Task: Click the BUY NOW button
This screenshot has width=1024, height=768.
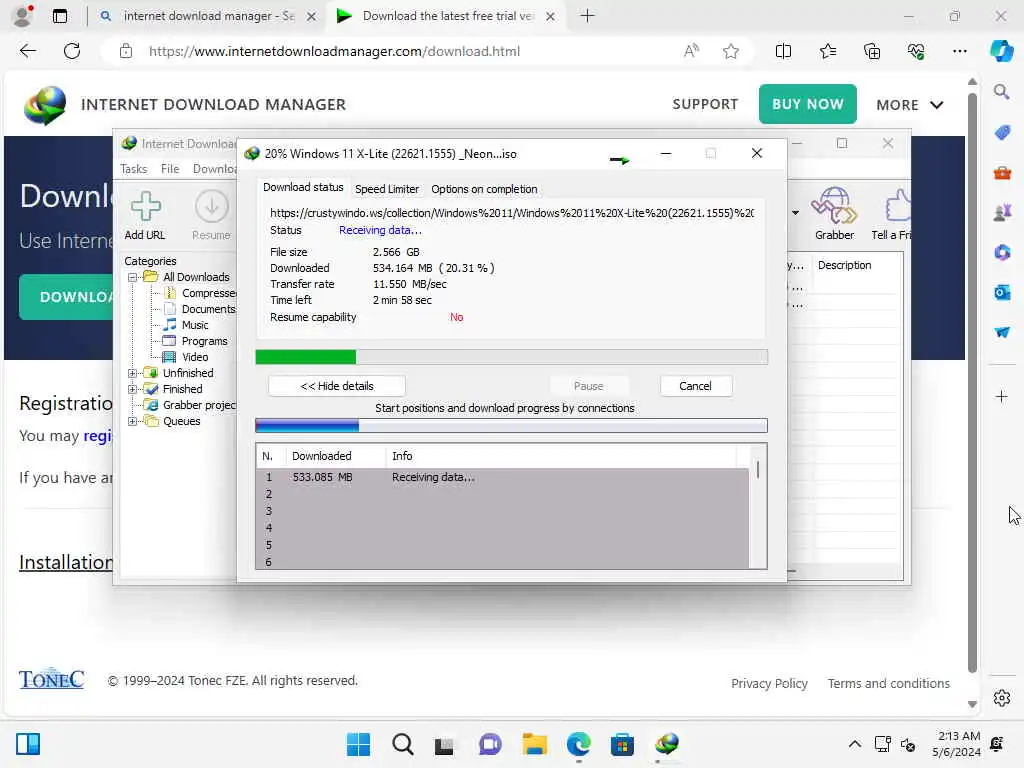Action: [807, 104]
